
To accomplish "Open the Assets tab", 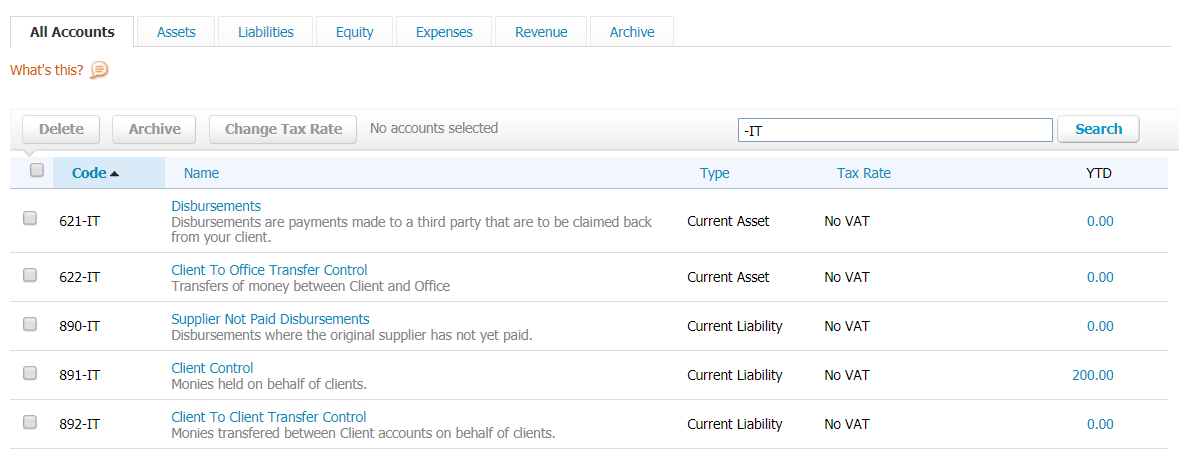I will pyautogui.click(x=176, y=32).
